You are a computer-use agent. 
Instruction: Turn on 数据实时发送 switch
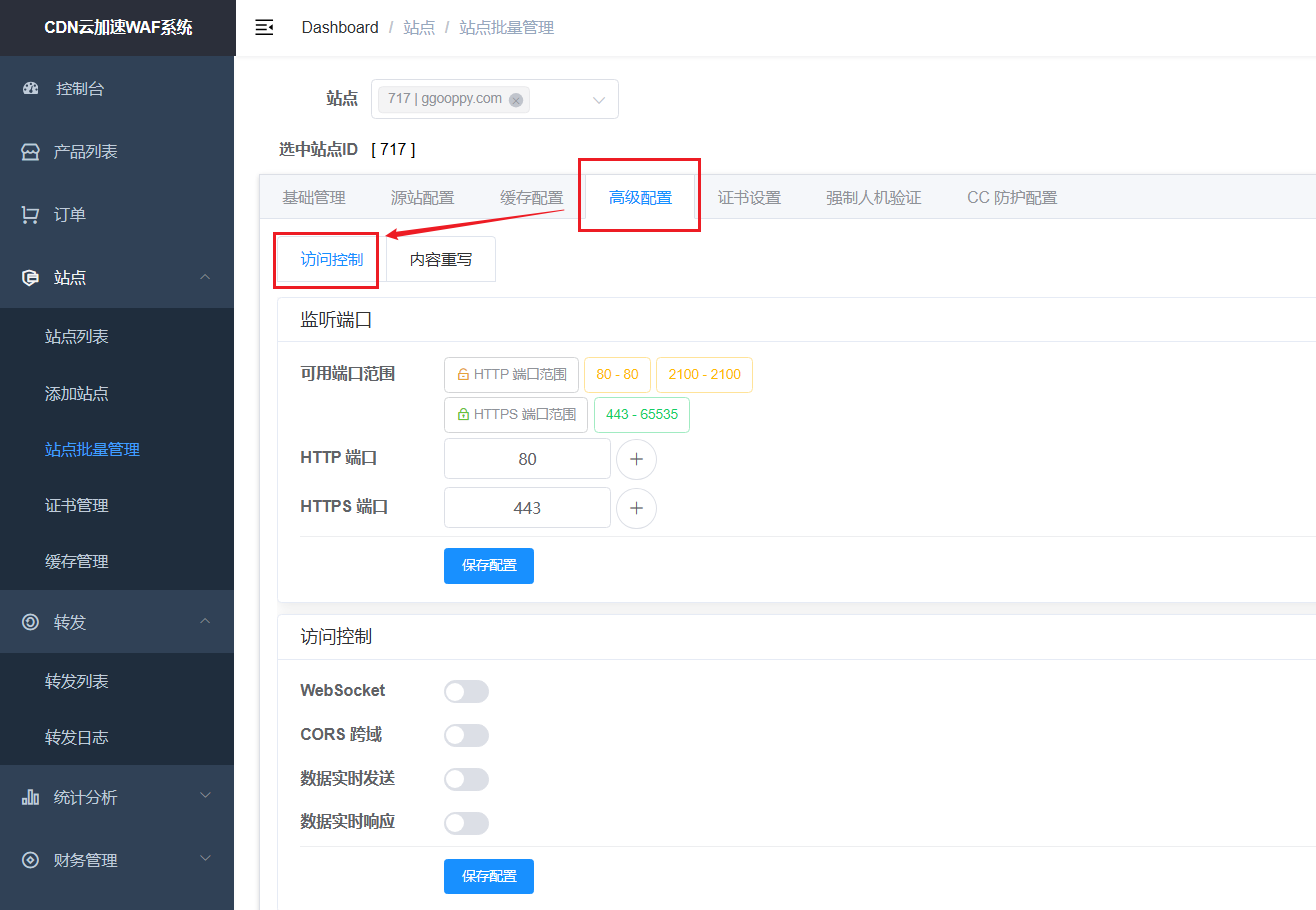coord(466,780)
